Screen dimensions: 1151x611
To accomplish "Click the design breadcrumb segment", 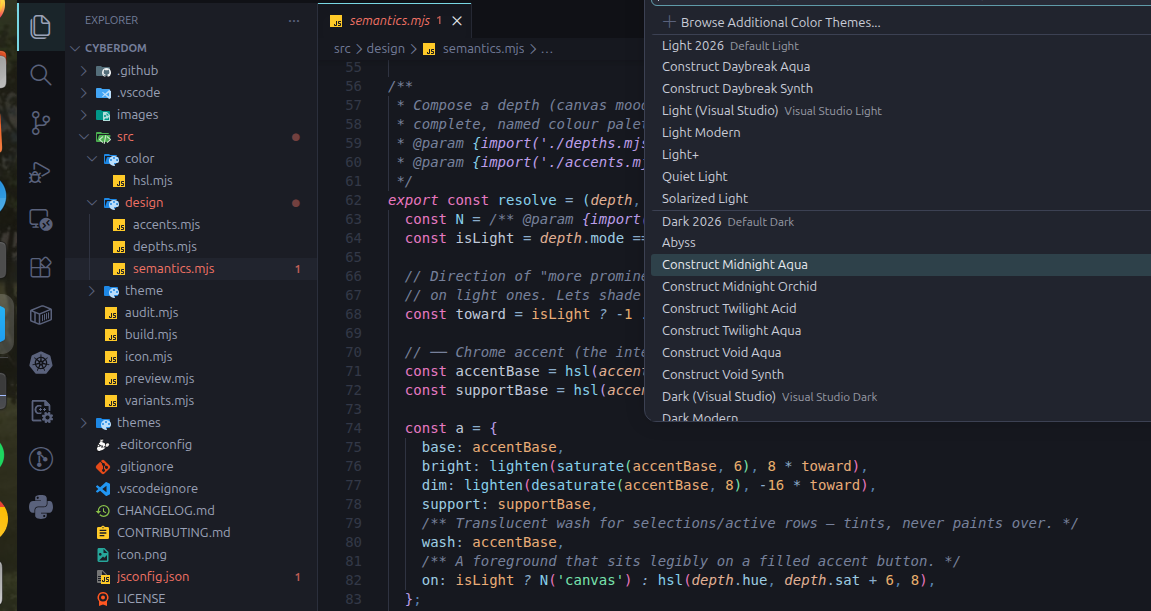I will coord(385,48).
